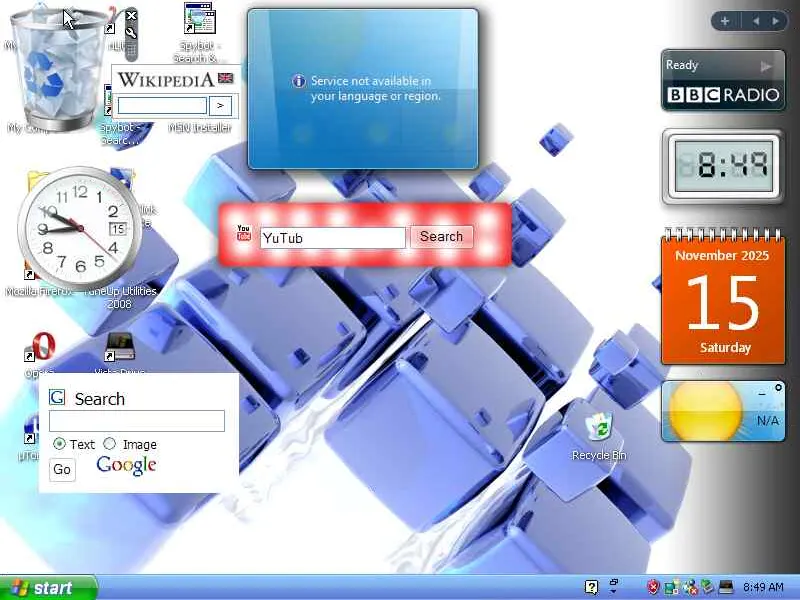Click Saturday on the calendar gadget
800x600 pixels.
click(x=725, y=348)
